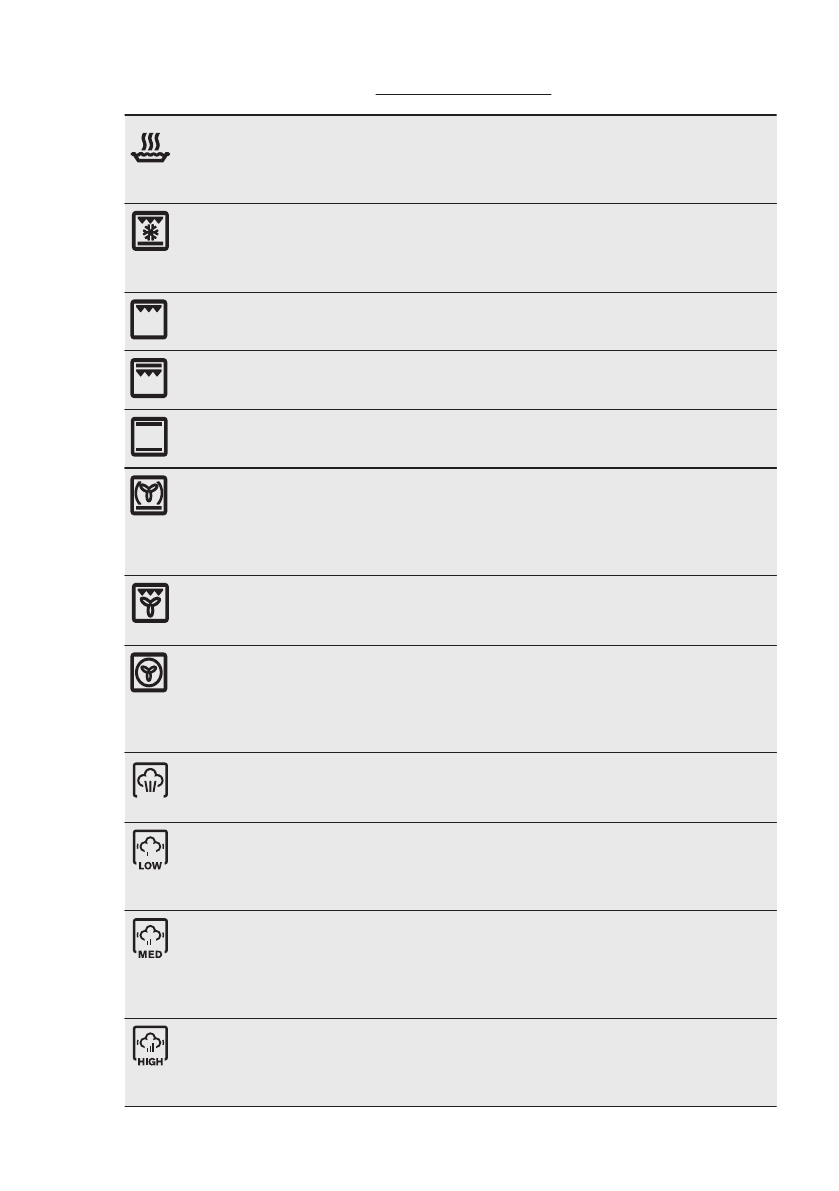Click the turbo grill icon with fan below triangles
Screen dimensions: 839x1191
point(150,604)
